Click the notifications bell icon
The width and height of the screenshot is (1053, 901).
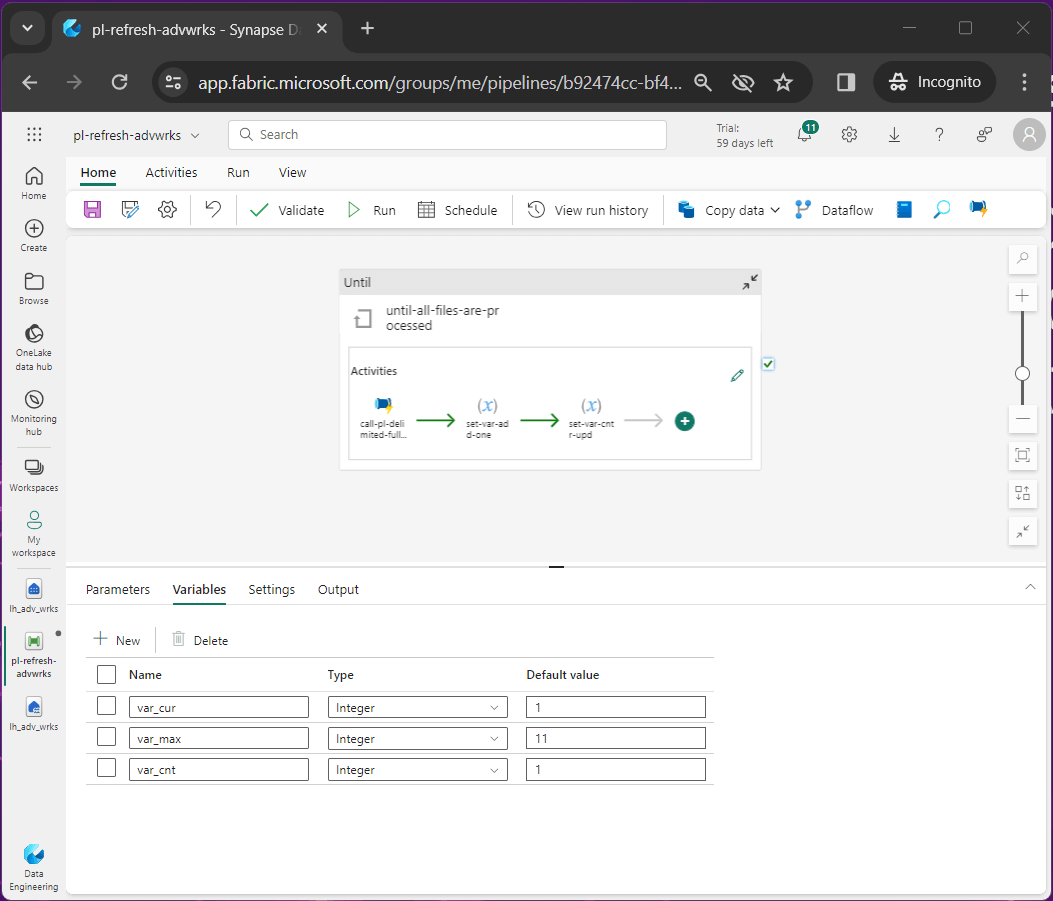[805, 135]
